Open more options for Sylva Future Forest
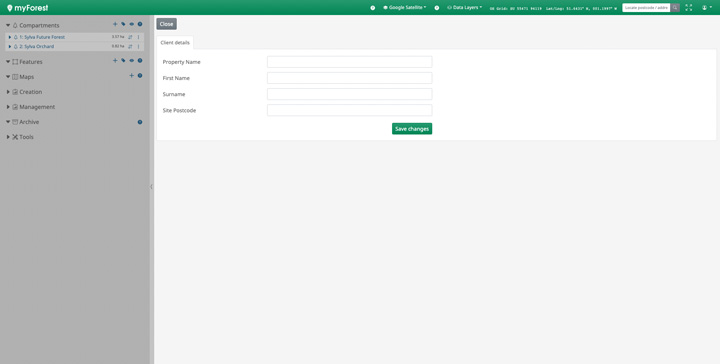 pyautogui.click(x=138, y=37)
